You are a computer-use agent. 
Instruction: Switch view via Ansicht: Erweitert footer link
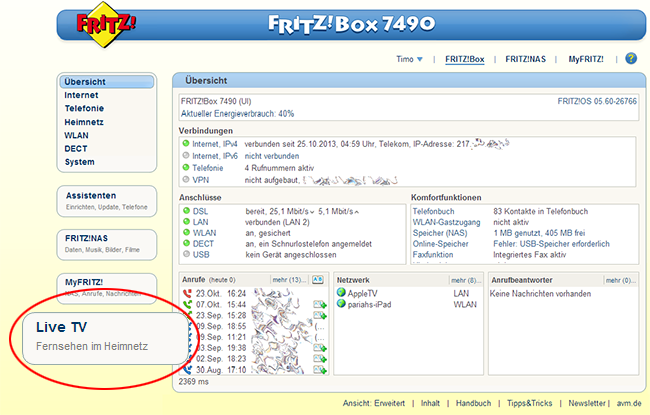click(374, 403)
